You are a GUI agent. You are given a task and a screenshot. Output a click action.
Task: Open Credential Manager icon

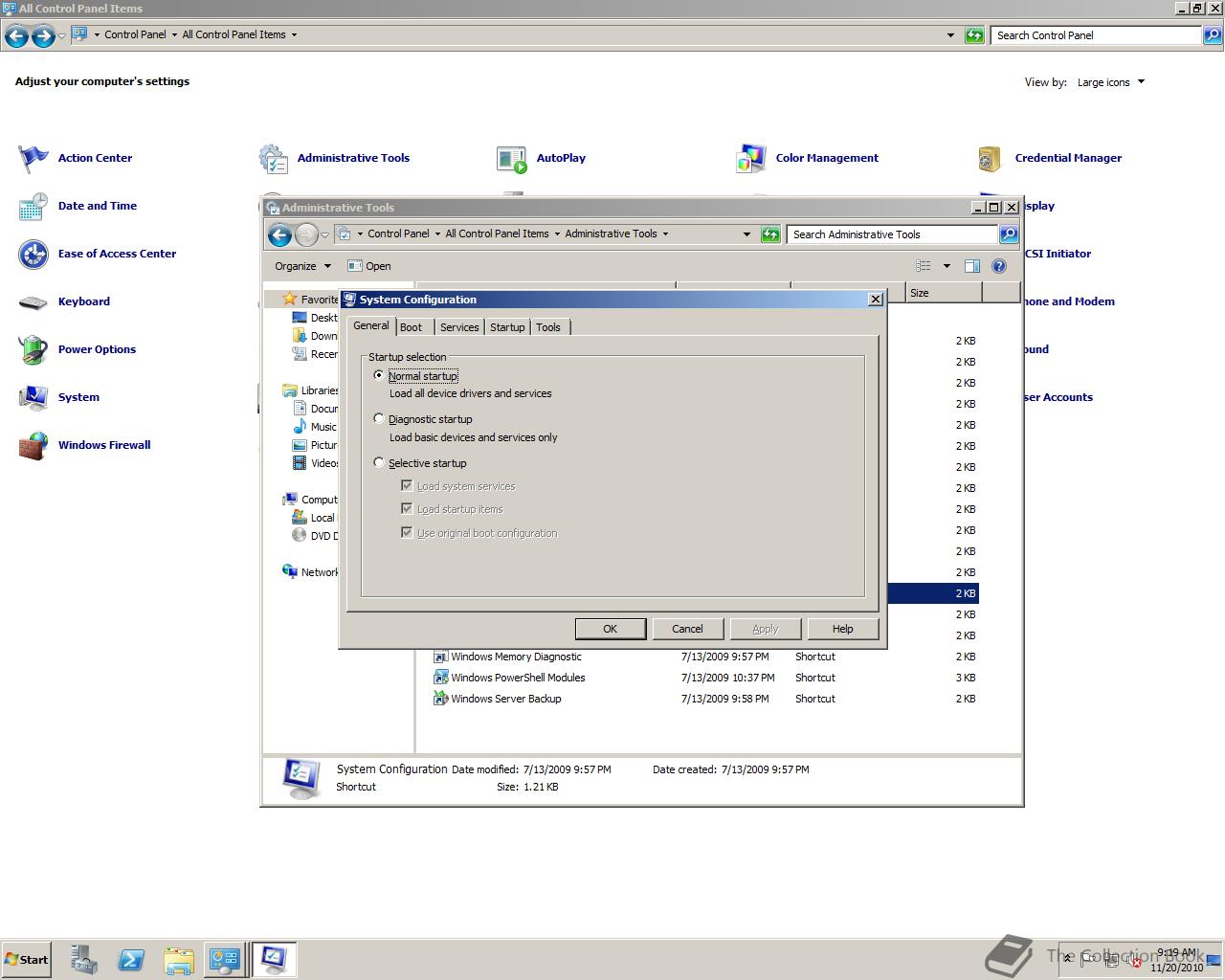coord(991,159)
